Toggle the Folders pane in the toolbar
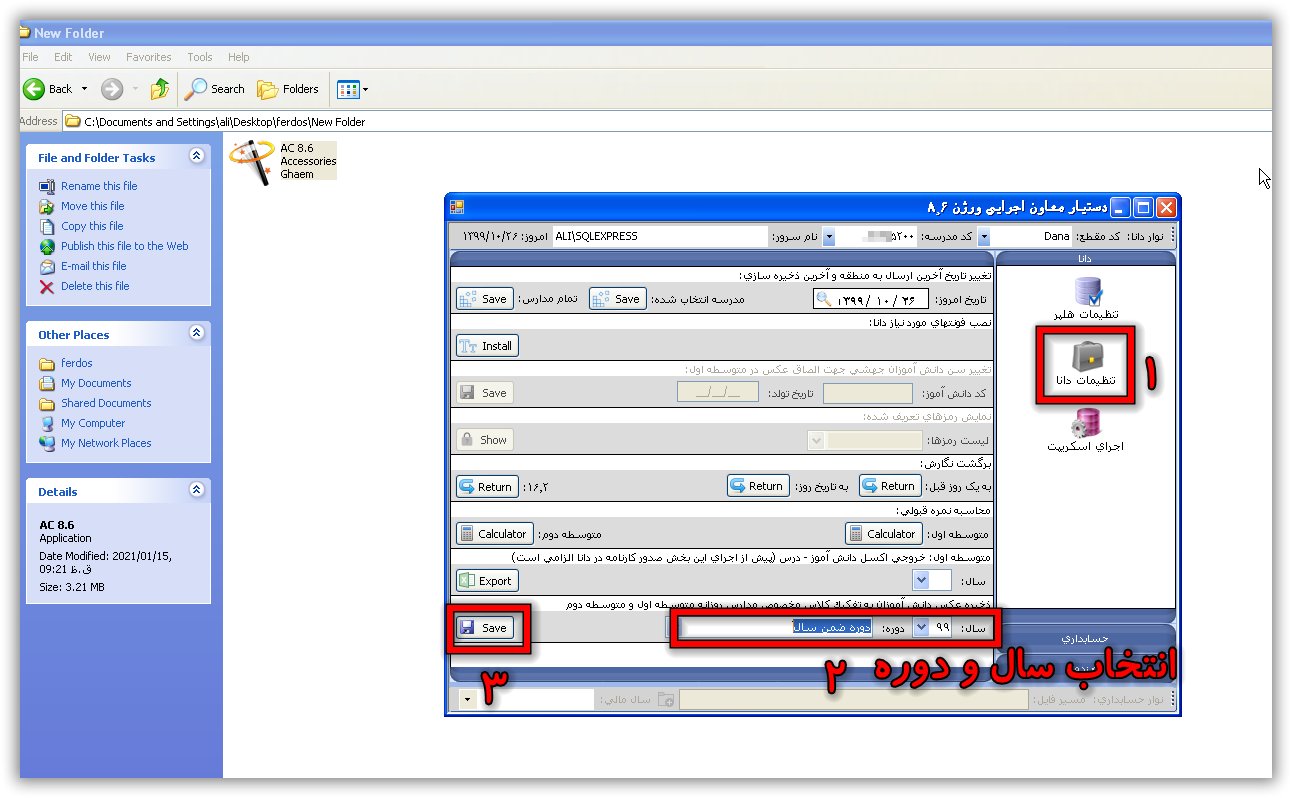 [289, 89]
